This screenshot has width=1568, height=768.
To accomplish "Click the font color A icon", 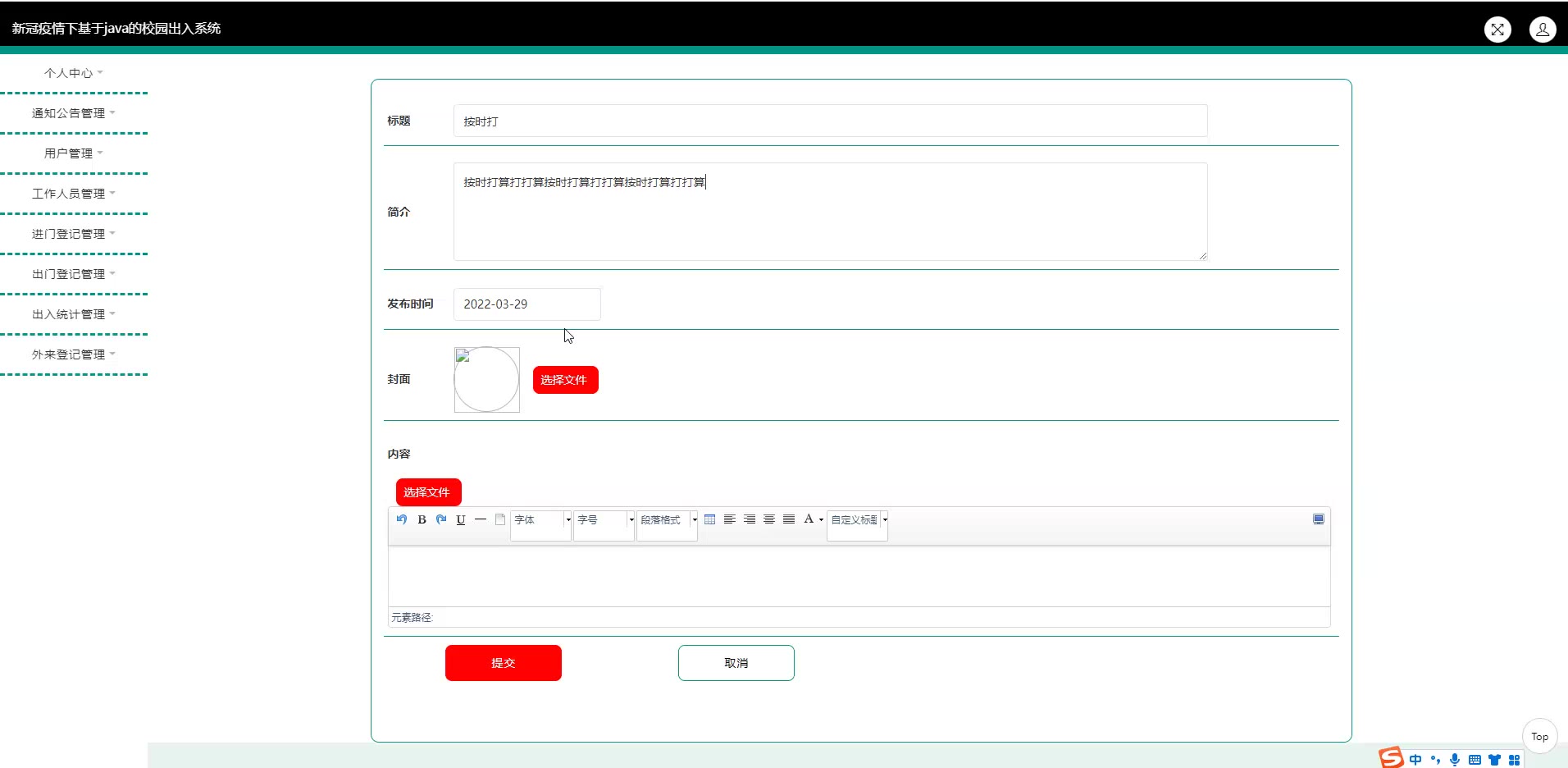I will coord(809,519).
